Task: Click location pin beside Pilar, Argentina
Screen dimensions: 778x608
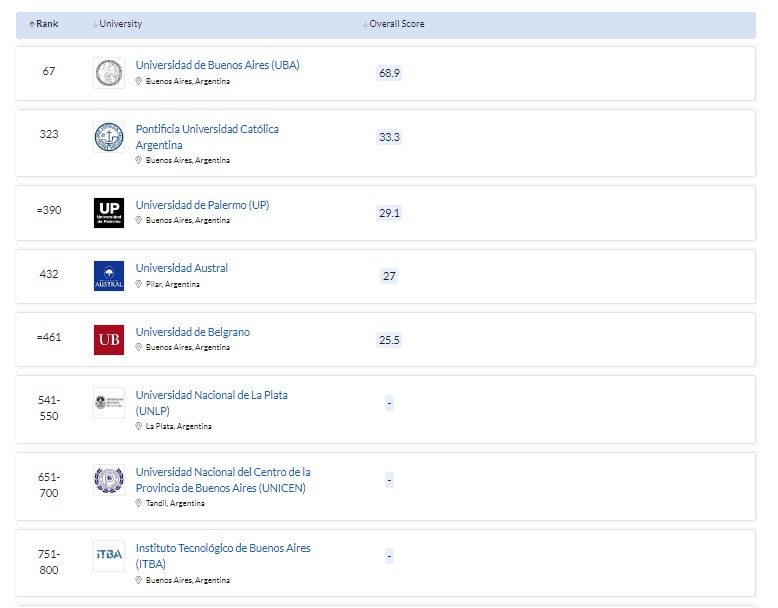Action: pyautogui.click(x=138, y=284)
